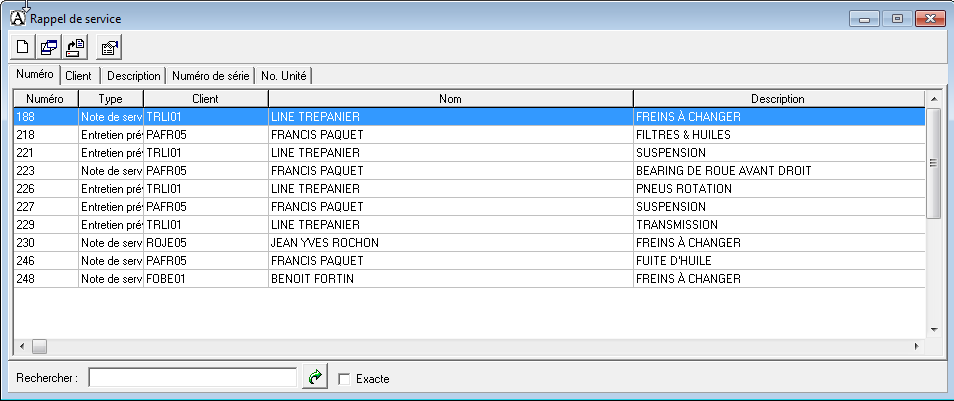Screen dimensions: 954x401
Task: Select row number 223
Action: pyautogui.click(x=469, y=170)
